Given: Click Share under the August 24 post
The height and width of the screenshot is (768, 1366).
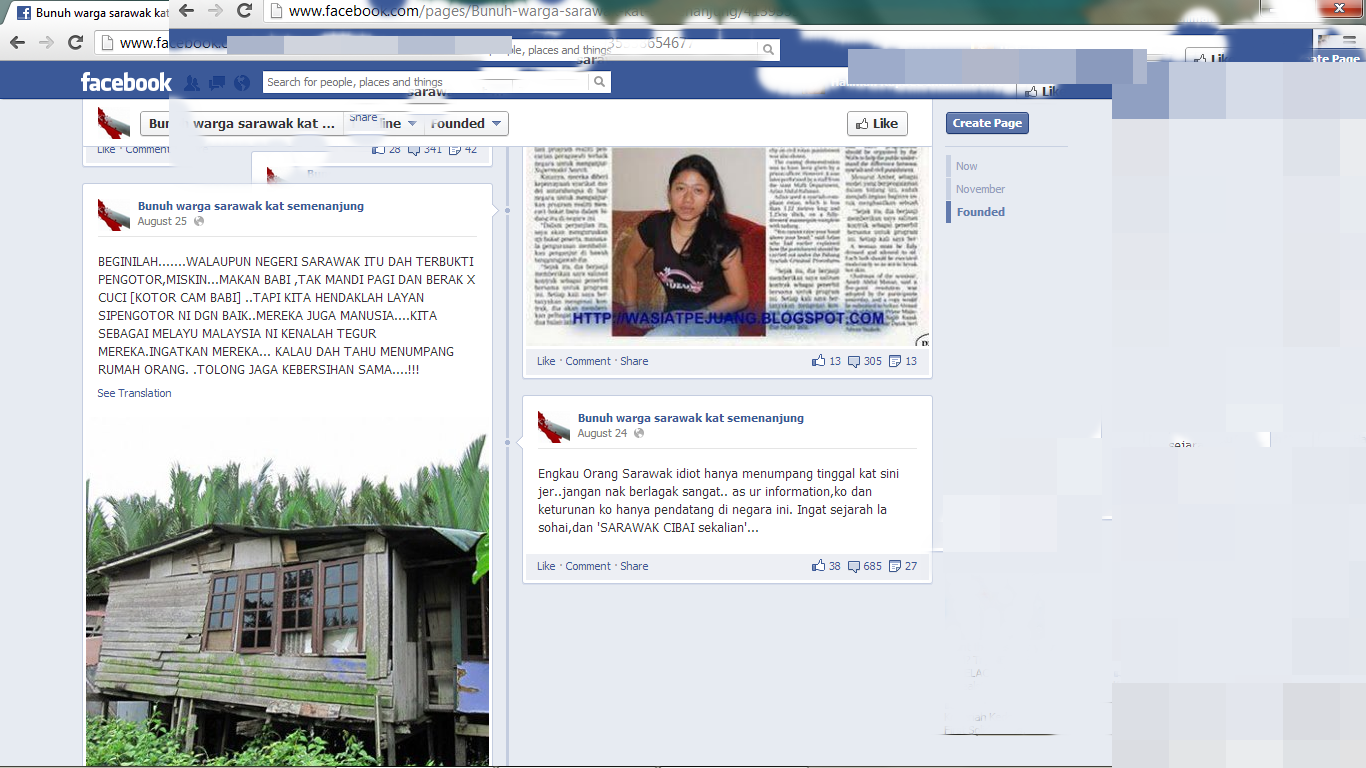Looking at the screenshot, I should (634, 566).
